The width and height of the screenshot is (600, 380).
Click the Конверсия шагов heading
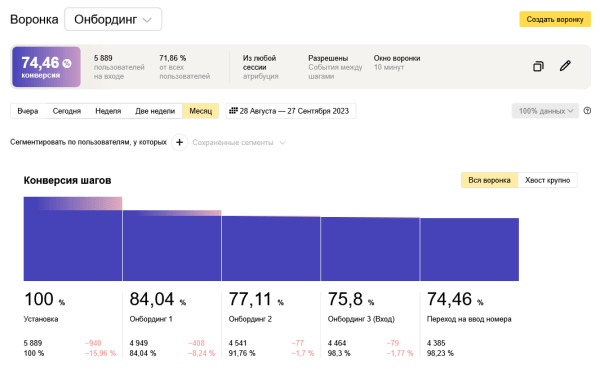pyautogui.click(x=67, y=180)
